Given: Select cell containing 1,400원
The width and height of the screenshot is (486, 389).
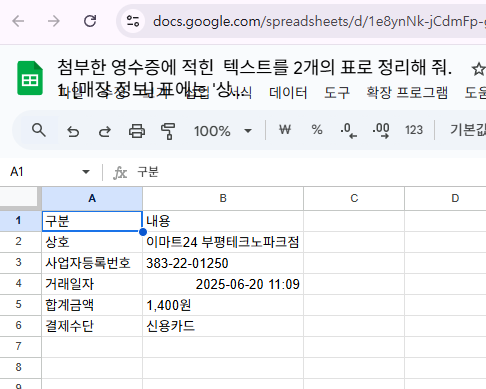Looking at the screenshot, I should (223, 305).
